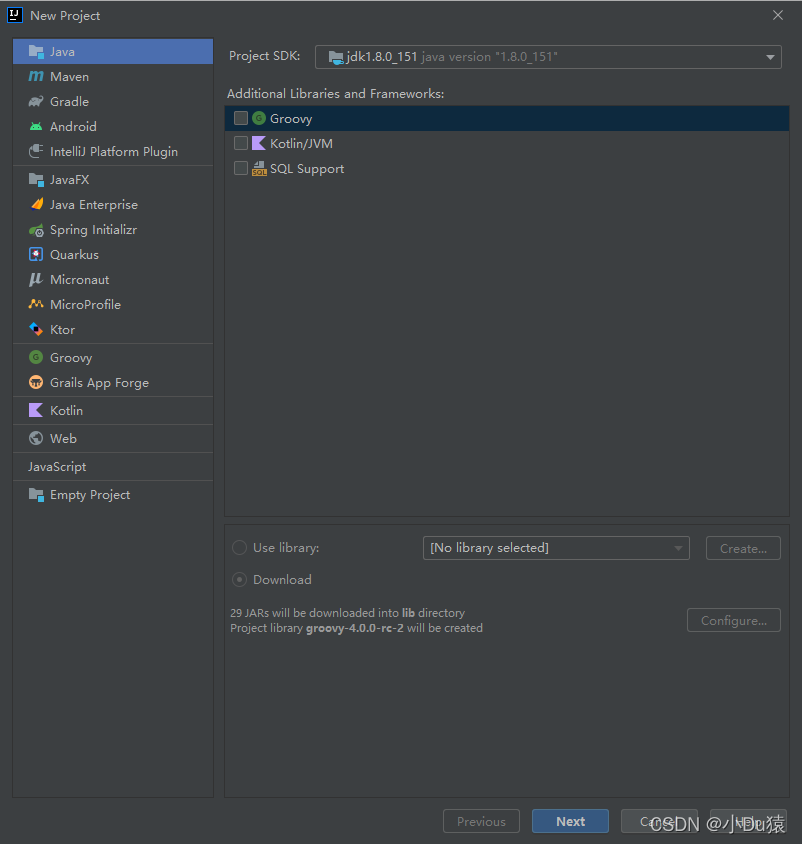Select the Use library radio button
The image size is (802, 844).
240,548
